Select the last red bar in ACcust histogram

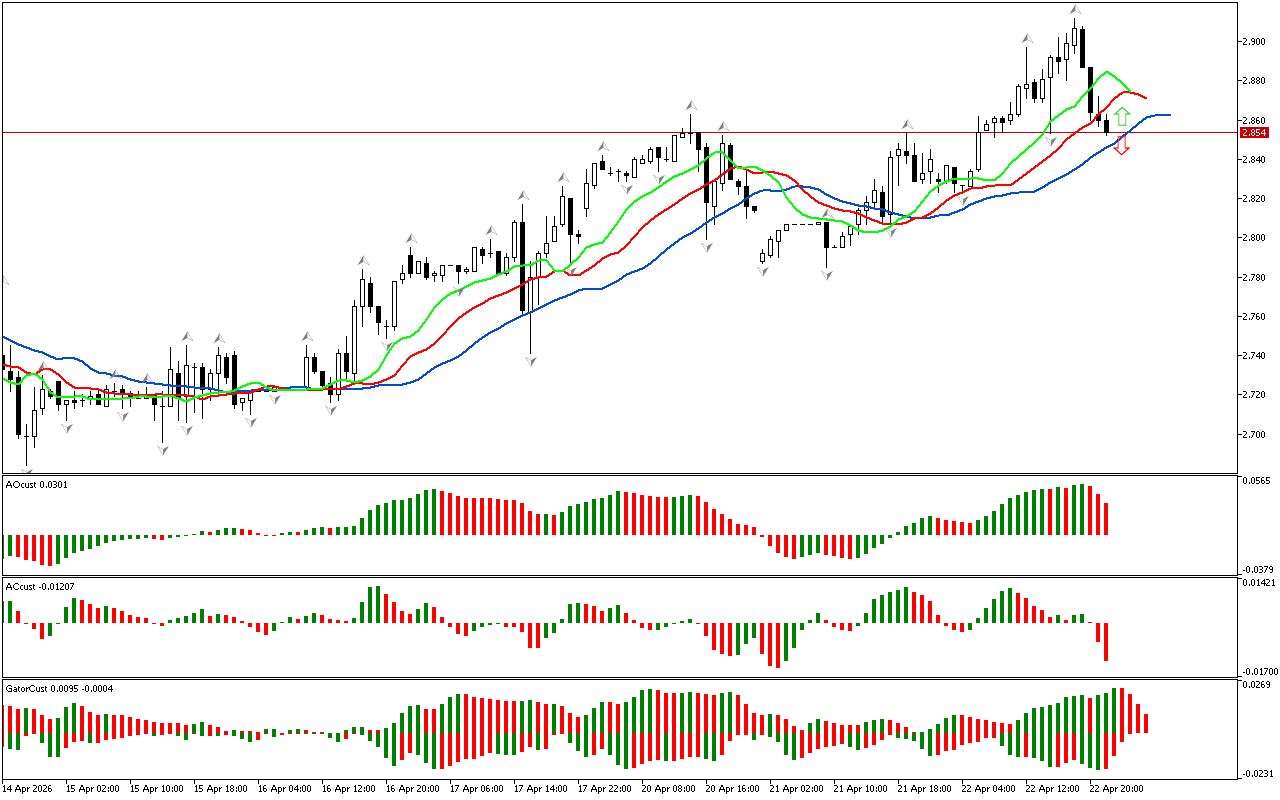click(x=1106, y=641)
